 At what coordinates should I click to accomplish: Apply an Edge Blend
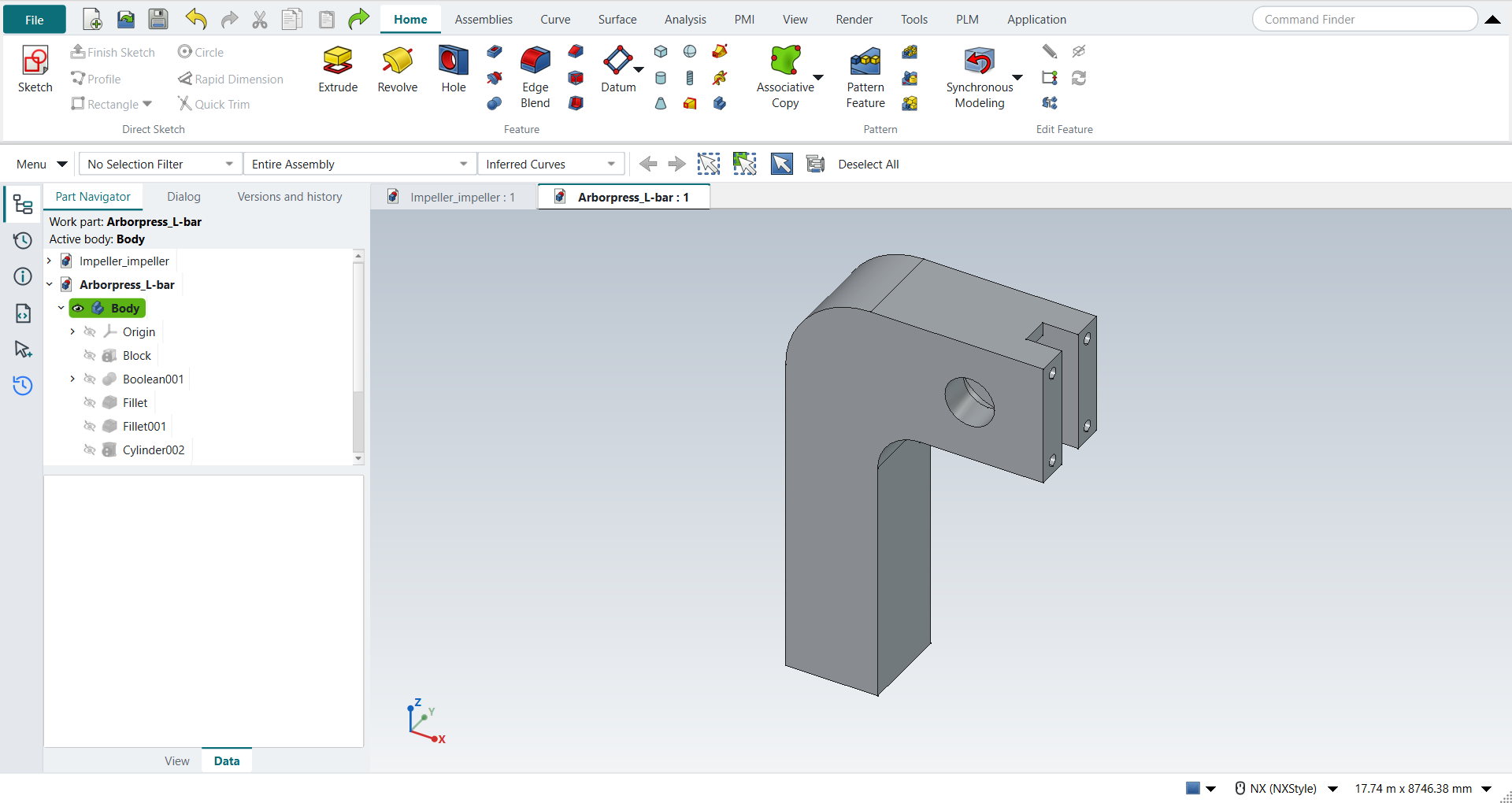(535, 77)
